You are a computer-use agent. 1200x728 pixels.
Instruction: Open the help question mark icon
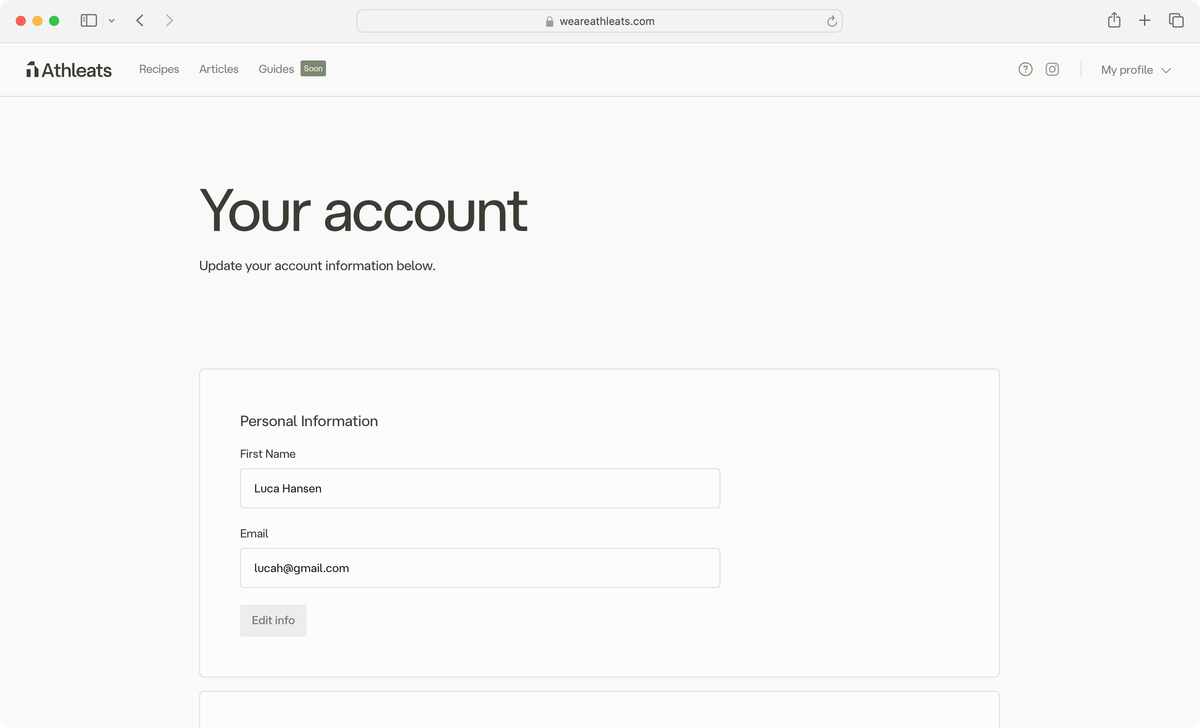1025,69
